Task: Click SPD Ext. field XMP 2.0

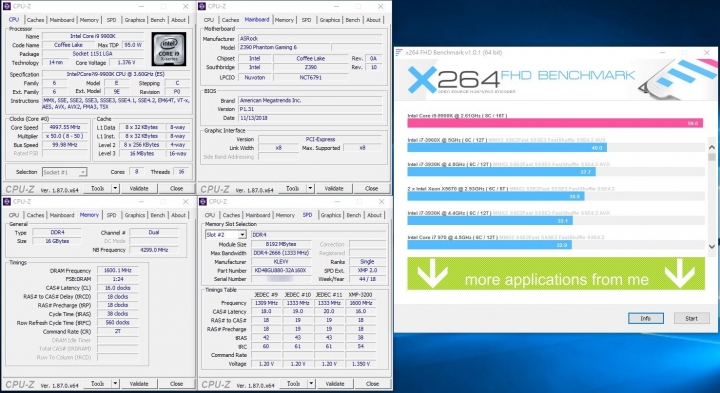Action: pyautogui.click(x=367, y=270)
